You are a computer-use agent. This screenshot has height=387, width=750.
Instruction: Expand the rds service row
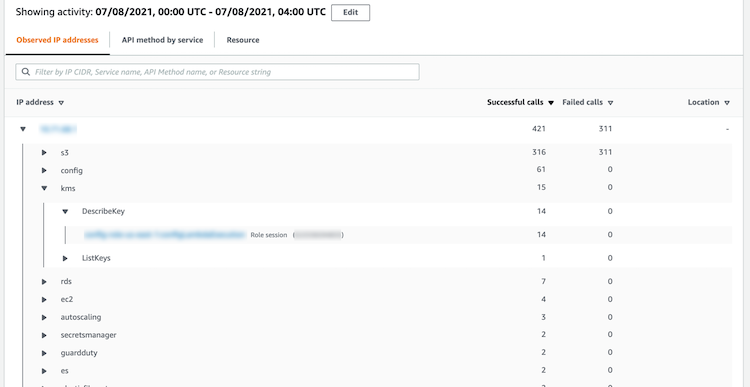(44, 282)
